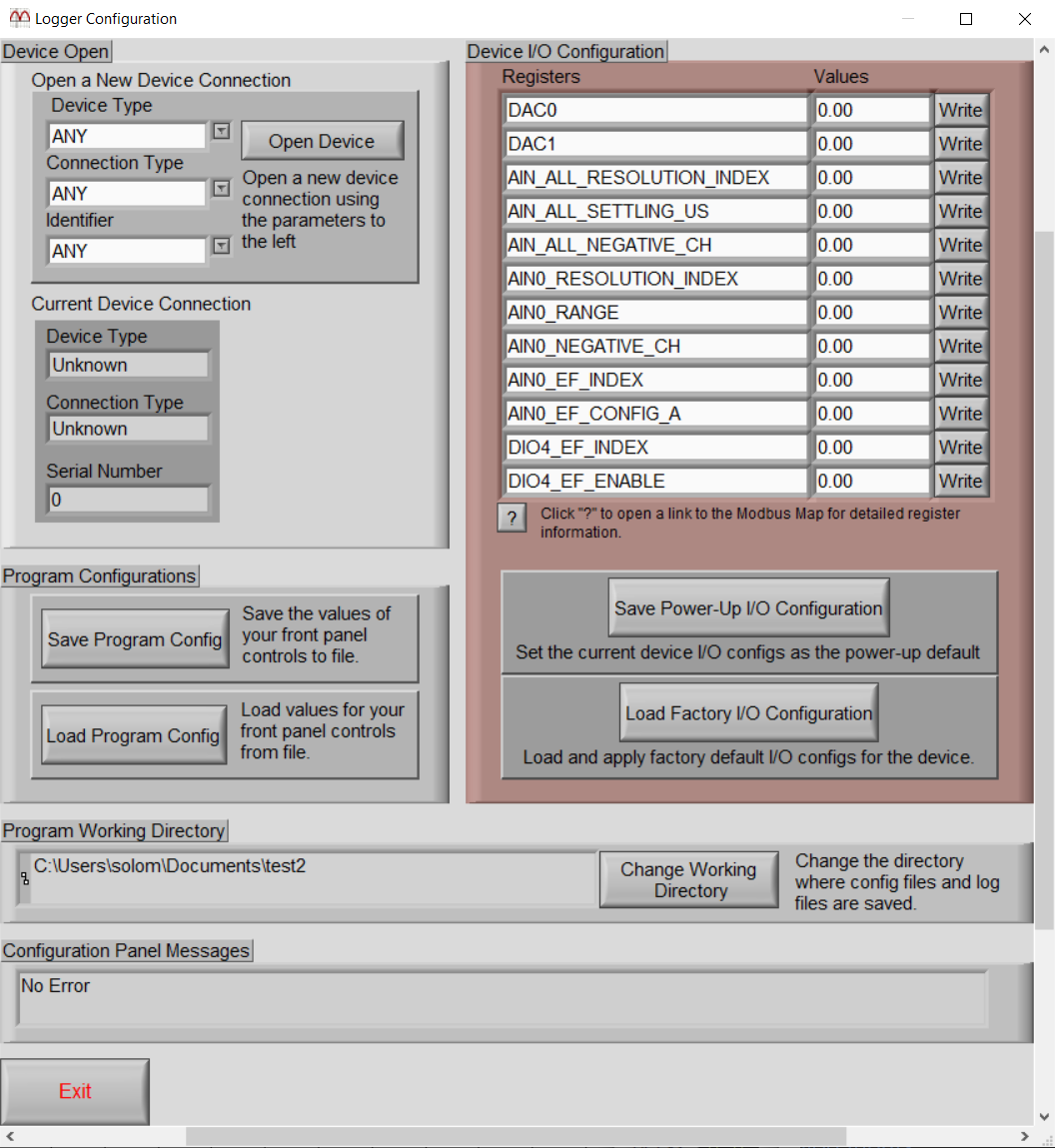This screenshot has height=1148, width=1055.
Task: Click the Serial Number field showing 0
Action: (128, 500)
